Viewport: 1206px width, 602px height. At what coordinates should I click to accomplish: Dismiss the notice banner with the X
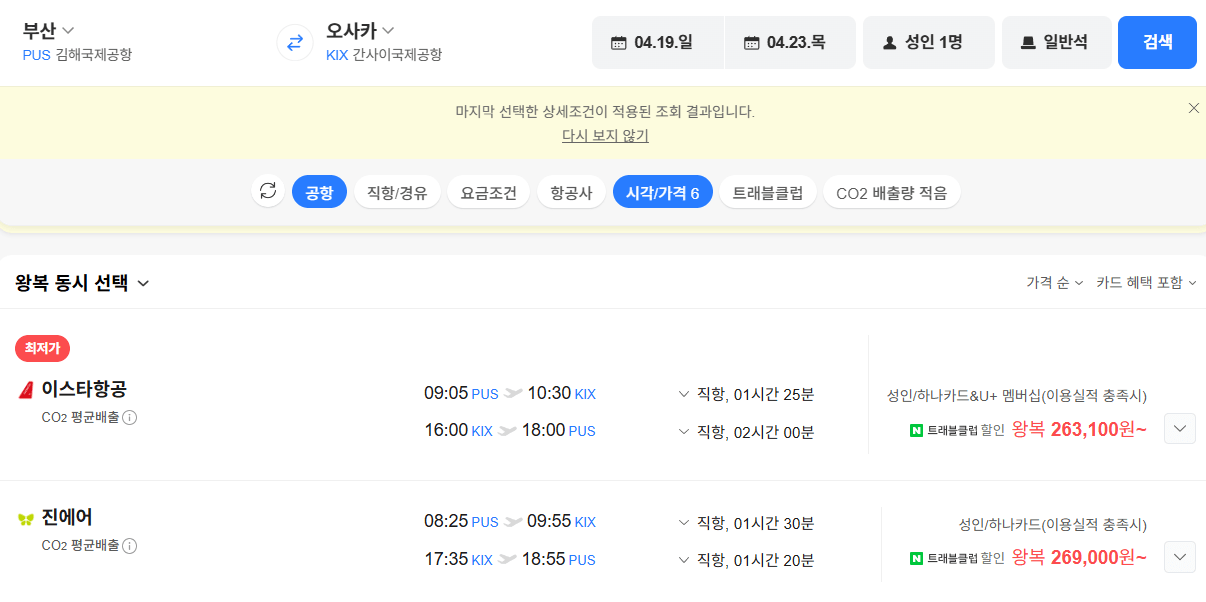1193,107
